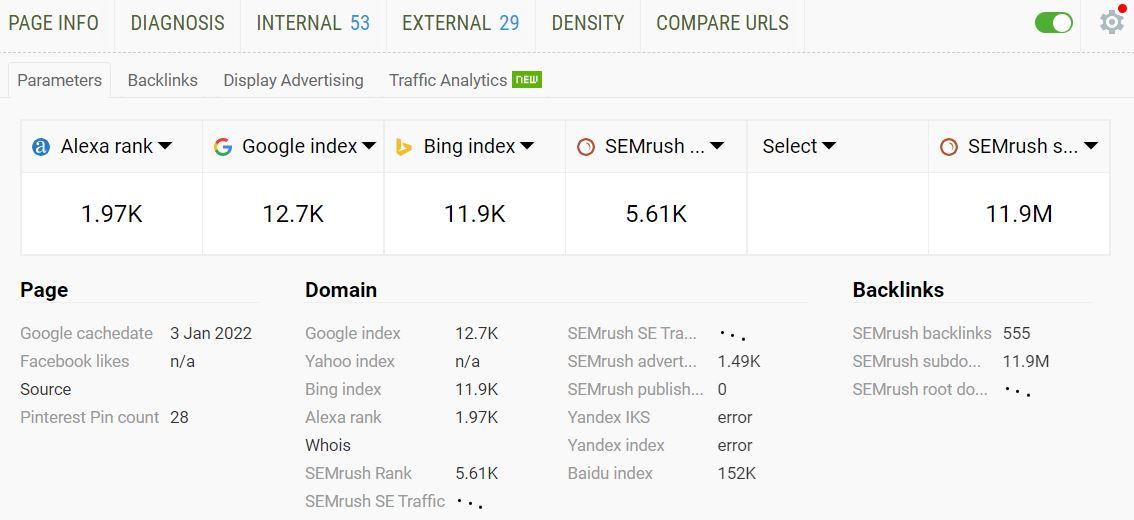This screenshot has width=1134, height=520.
Task: Open the settings gear icon
Action: tap(1112, 22)
